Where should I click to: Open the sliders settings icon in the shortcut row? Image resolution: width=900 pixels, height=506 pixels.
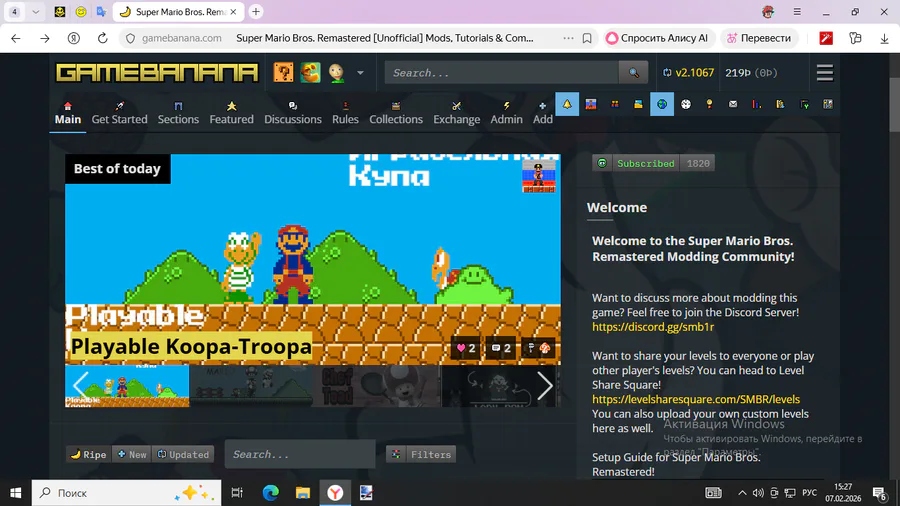pos(828,104)
